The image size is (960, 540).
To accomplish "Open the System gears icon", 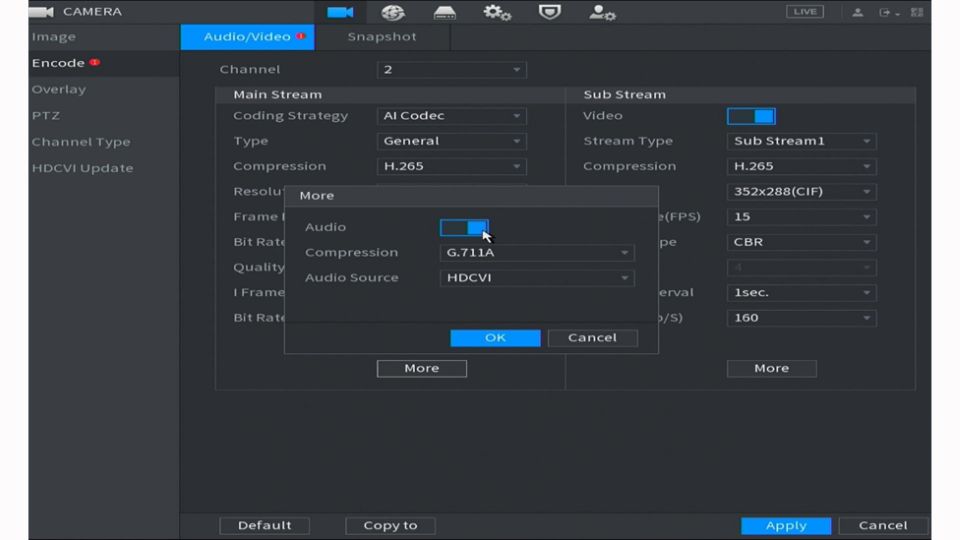I will point(497,12).
